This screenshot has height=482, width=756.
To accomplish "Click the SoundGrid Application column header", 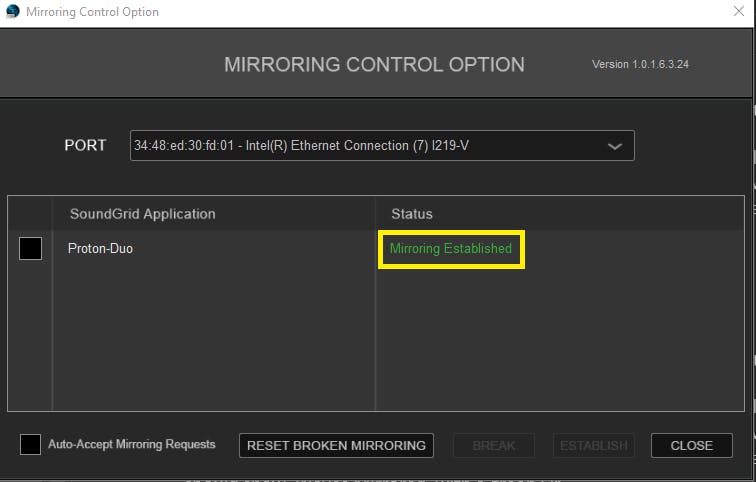I will (x=142, y=214).
